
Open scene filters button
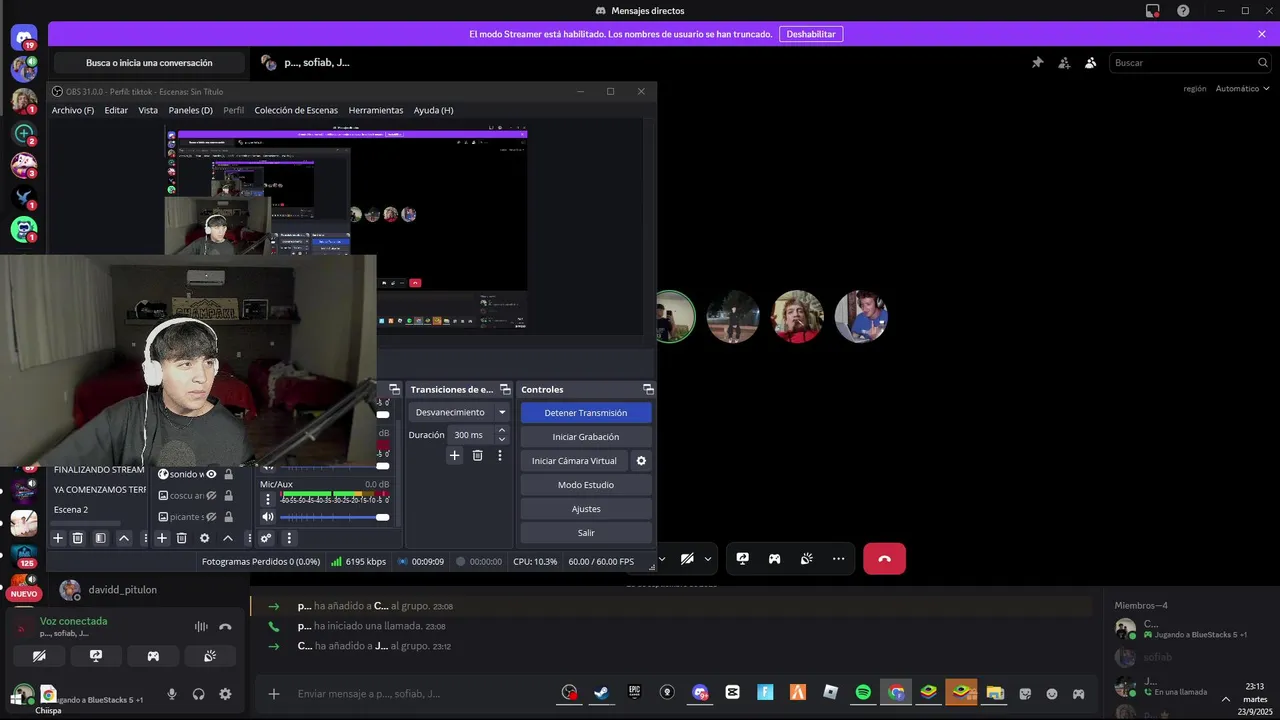(101, 538)
